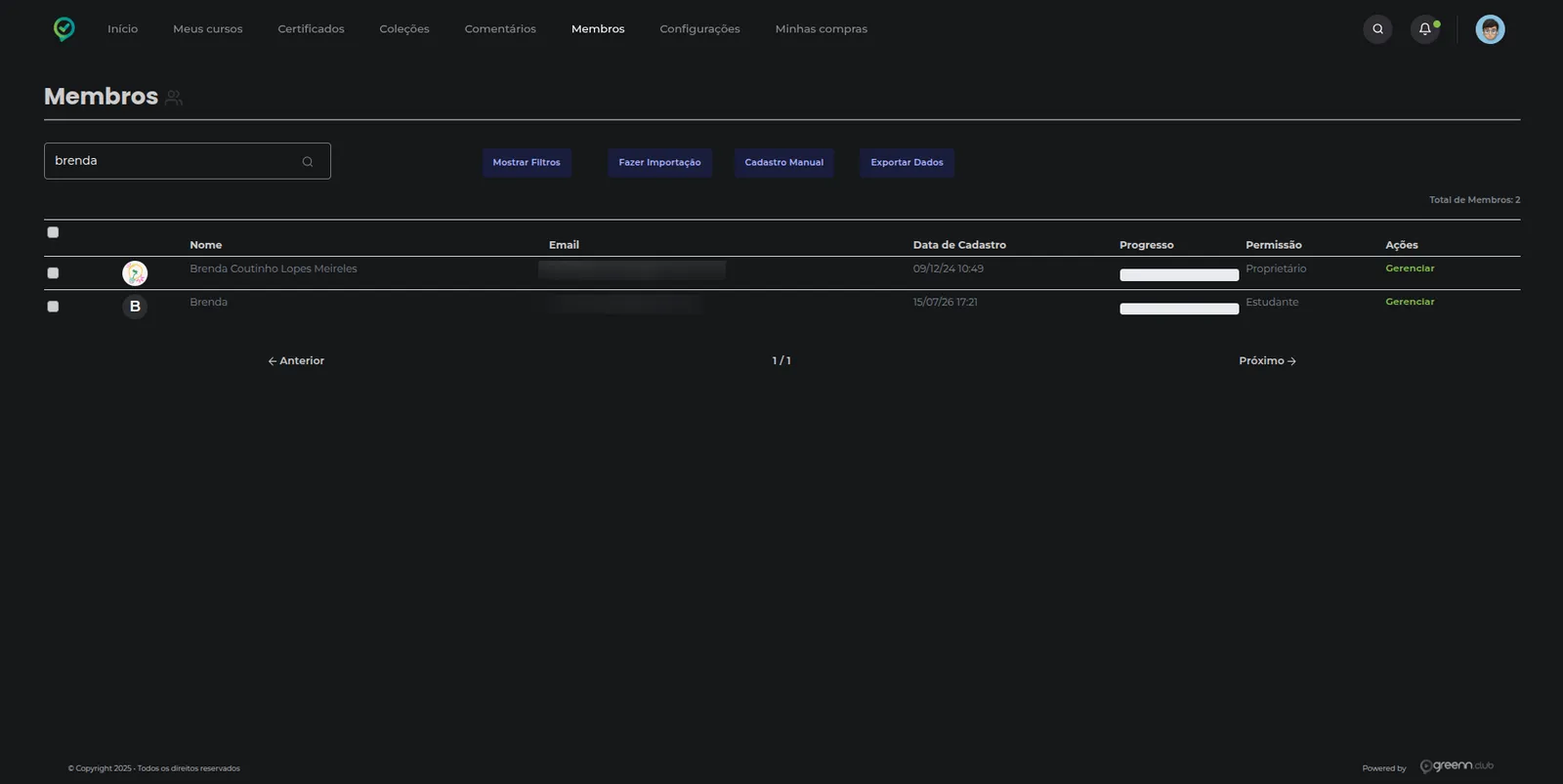The height and width of the screenshot is (784, 1563).
Task: Go to the Próximo page
Action: pos(1267,361)
